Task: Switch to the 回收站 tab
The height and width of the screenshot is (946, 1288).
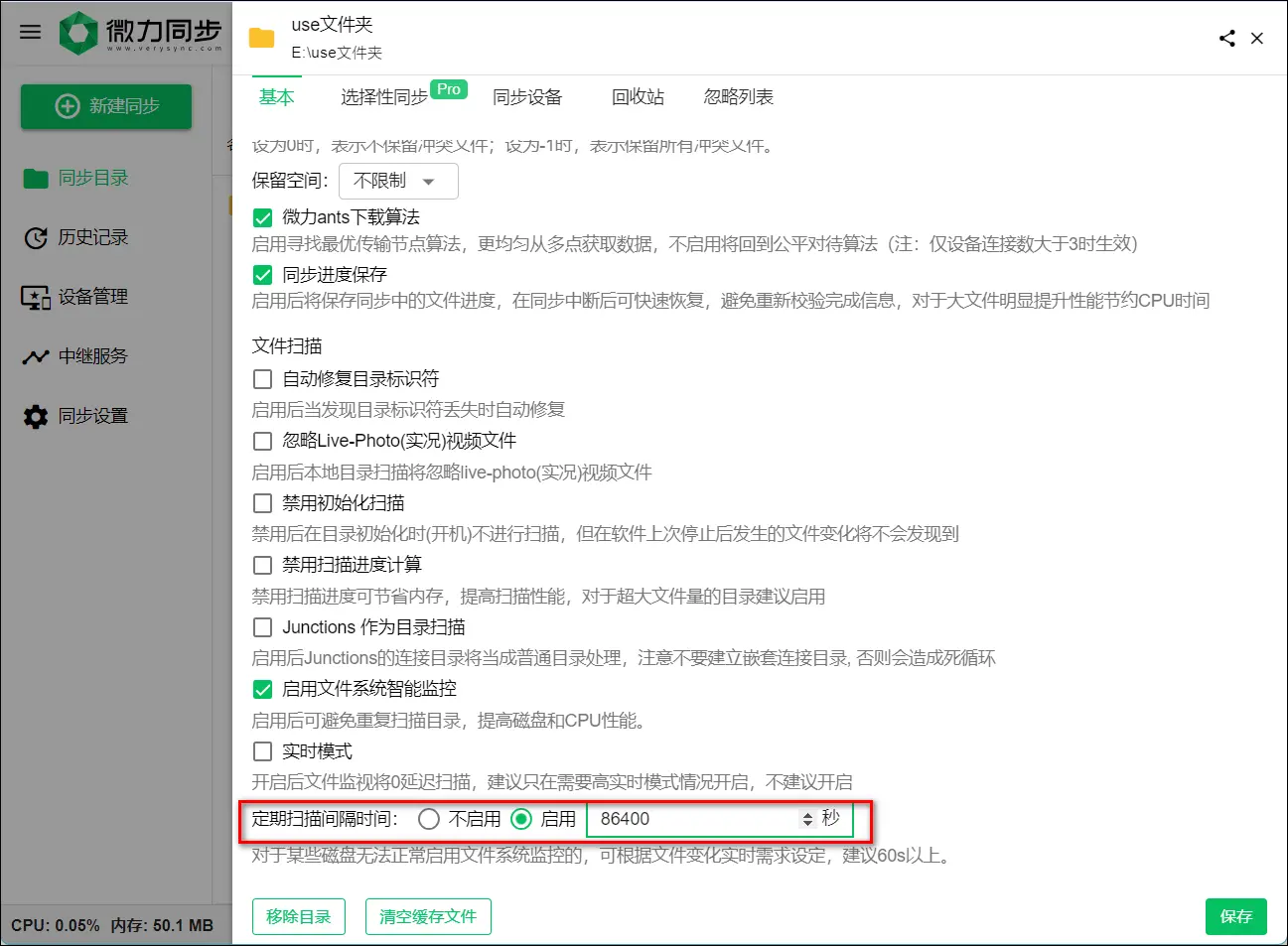Action: click(637, 96)
